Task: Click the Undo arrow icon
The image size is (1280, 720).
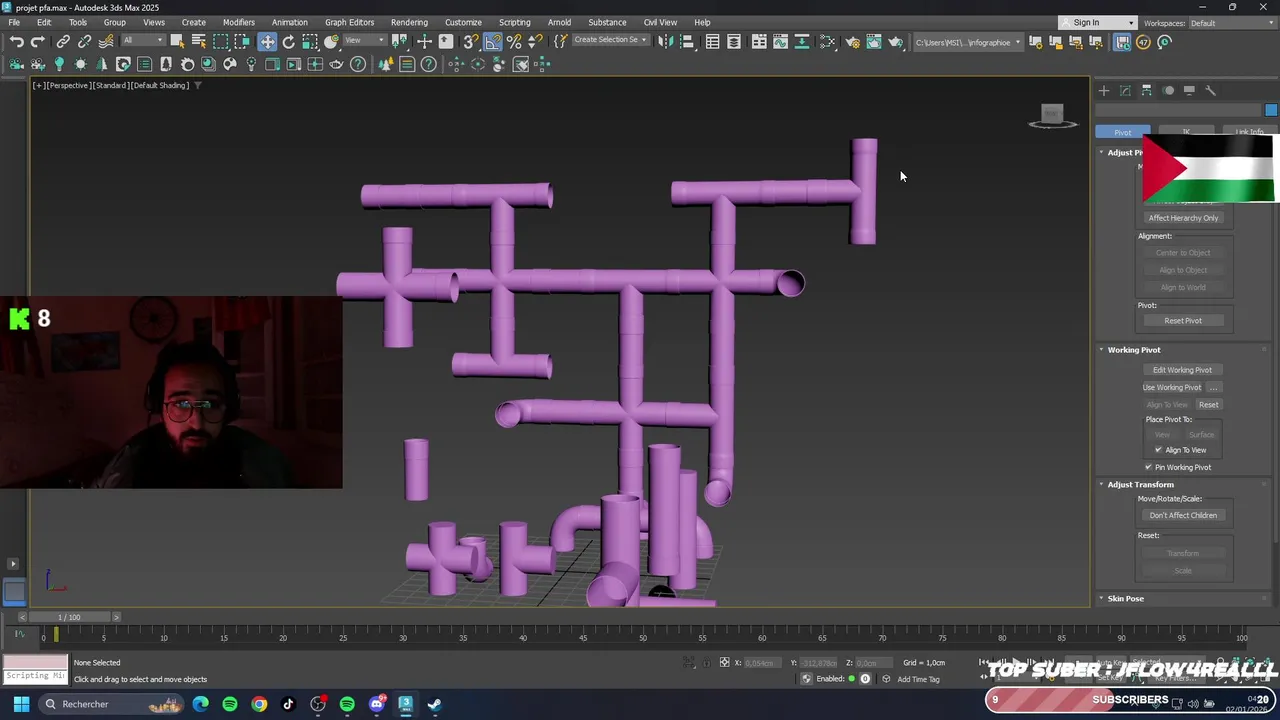Action: point(17,42)
